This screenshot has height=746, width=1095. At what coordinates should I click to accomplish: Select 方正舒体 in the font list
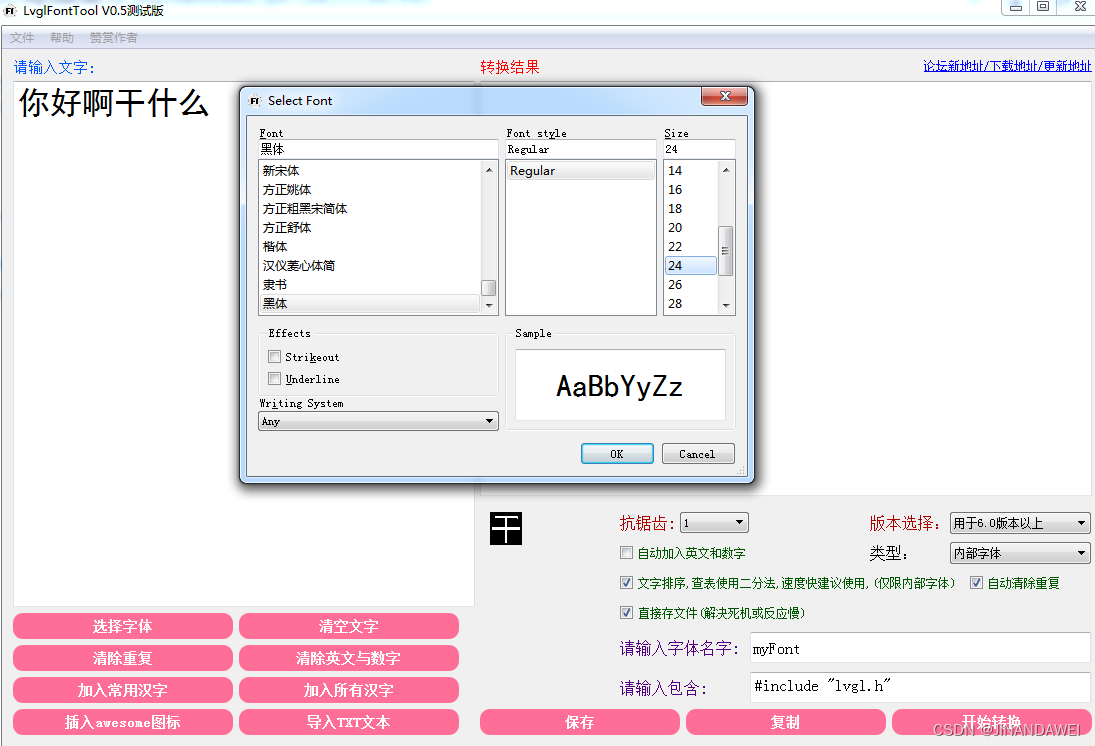pos(369,228)
